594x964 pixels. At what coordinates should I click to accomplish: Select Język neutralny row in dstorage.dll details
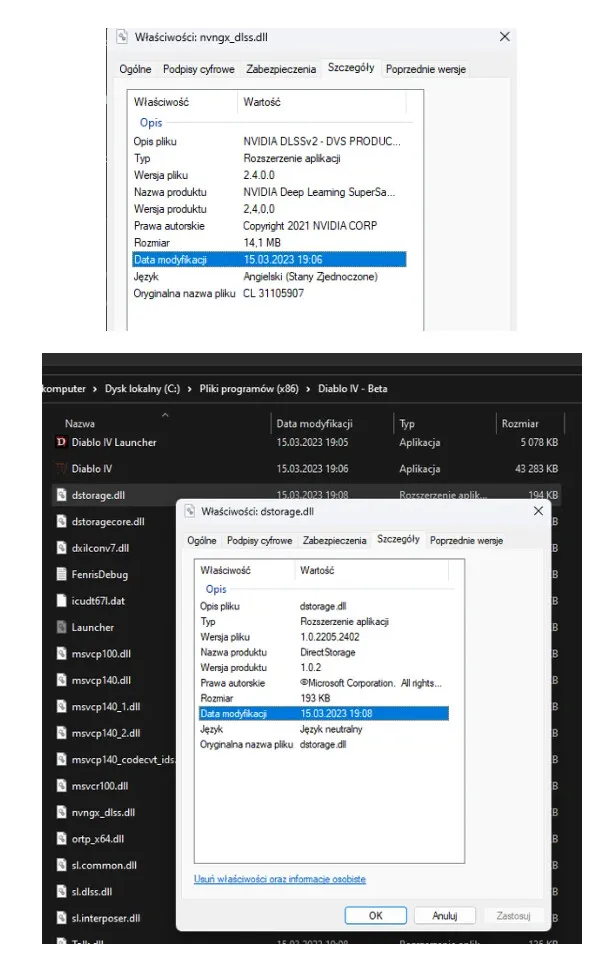[x=324, y=729]
